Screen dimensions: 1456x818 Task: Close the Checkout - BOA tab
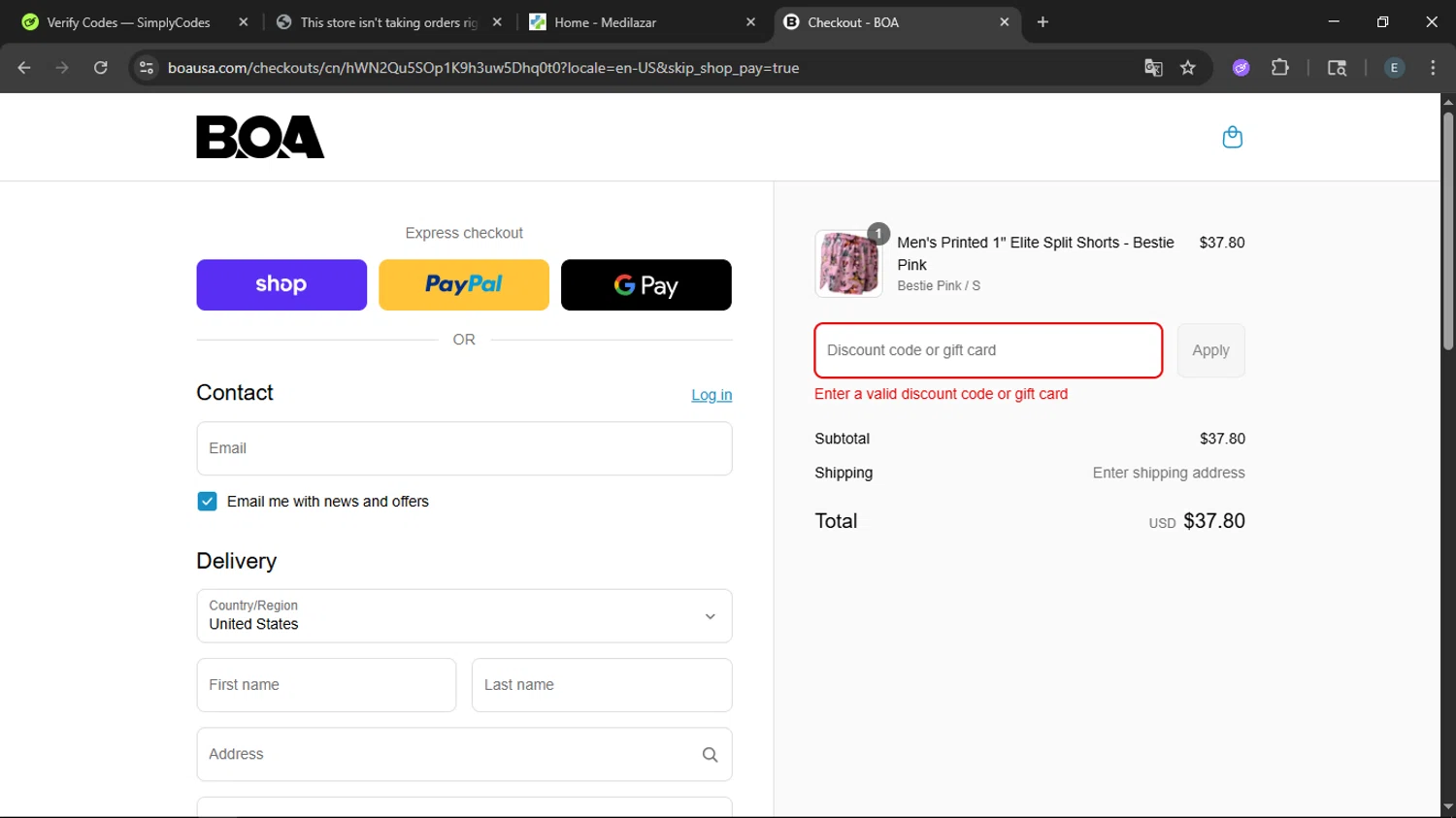[1005, 22]
